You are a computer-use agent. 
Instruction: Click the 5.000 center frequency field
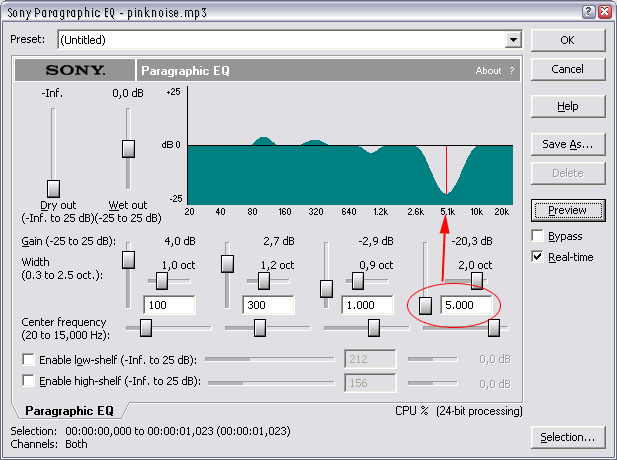tap(467, 305)
